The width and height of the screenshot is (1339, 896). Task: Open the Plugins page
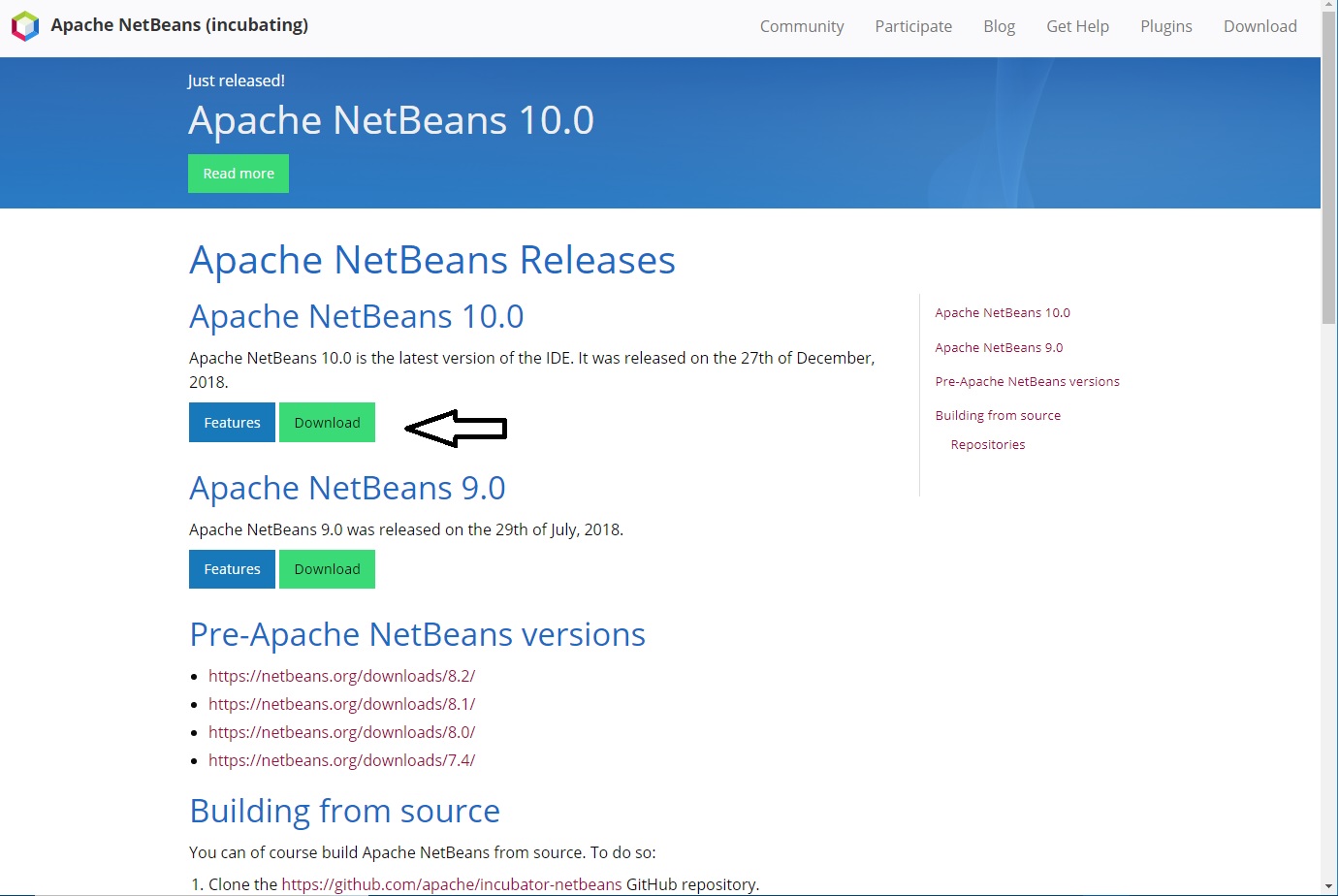coord(1165,26)
